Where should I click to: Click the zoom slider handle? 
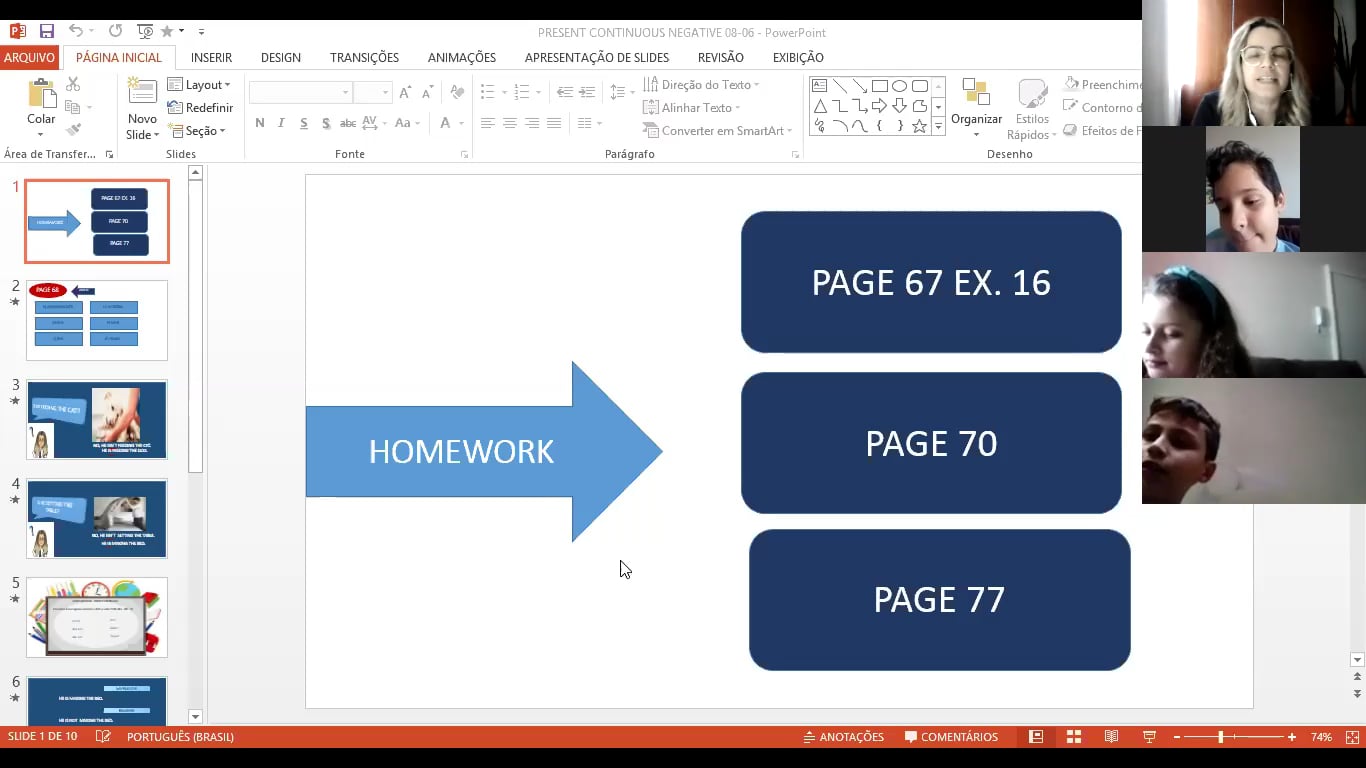click(x=1220, y=737)
